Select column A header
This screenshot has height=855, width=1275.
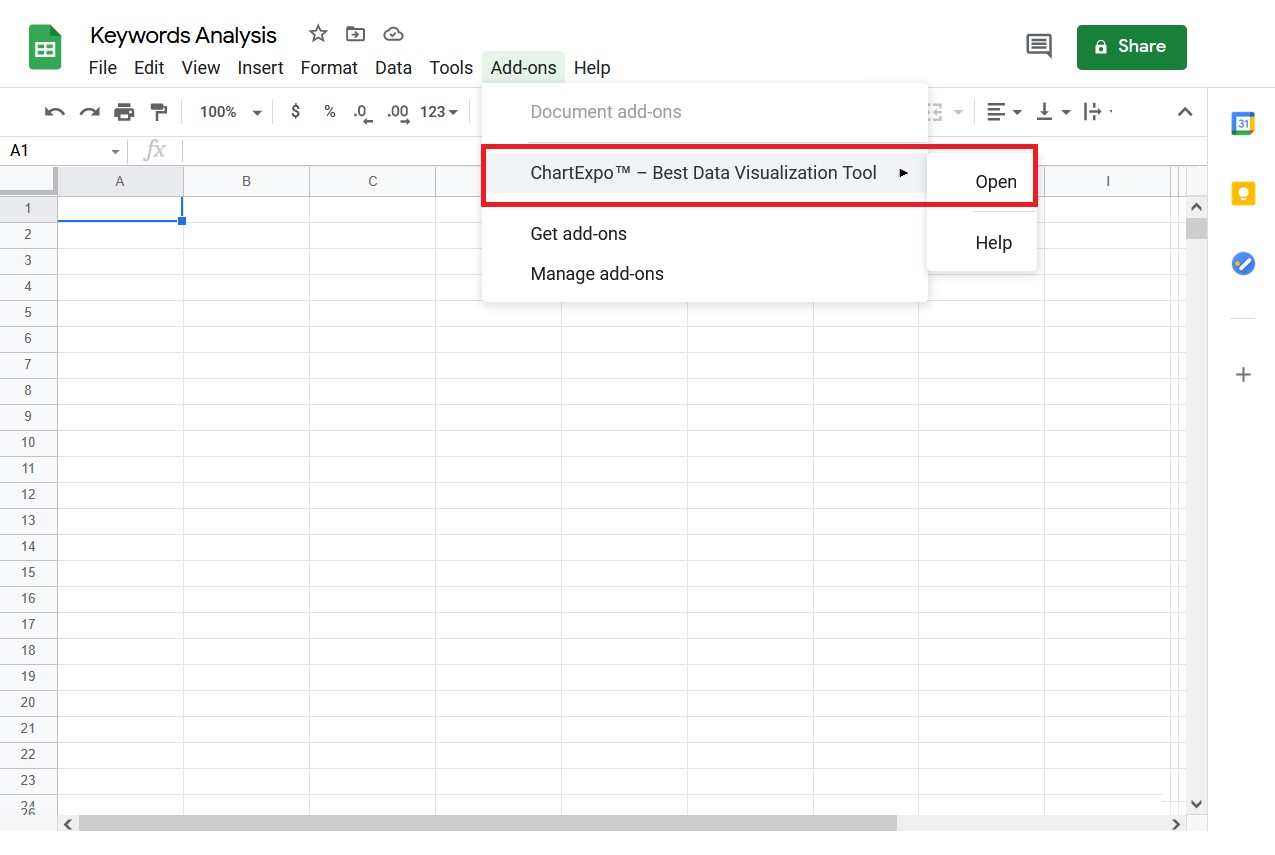[120, 181]
